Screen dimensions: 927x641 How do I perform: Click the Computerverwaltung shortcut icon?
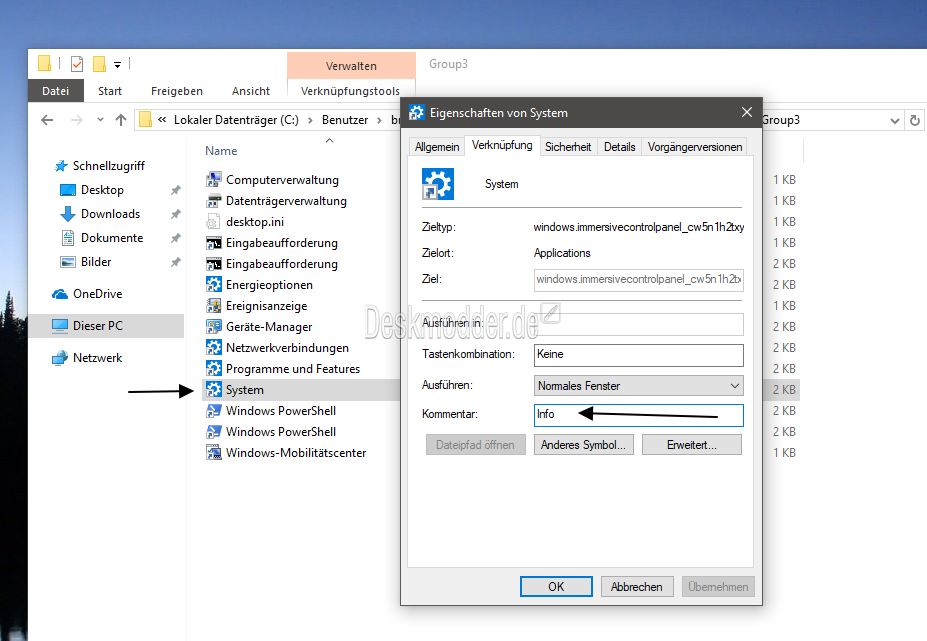coord(213,180)
